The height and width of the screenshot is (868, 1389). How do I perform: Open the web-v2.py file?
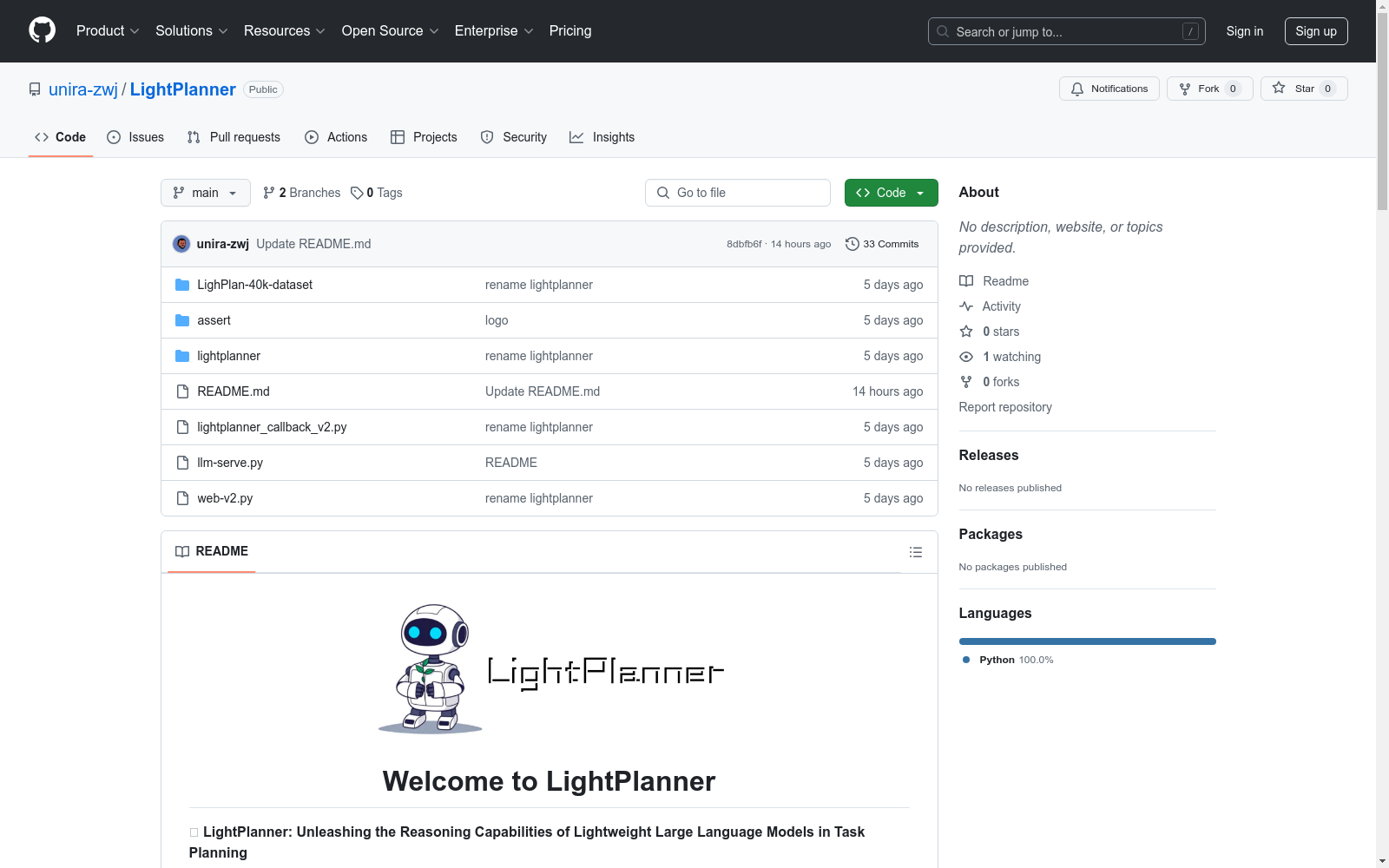225,498
